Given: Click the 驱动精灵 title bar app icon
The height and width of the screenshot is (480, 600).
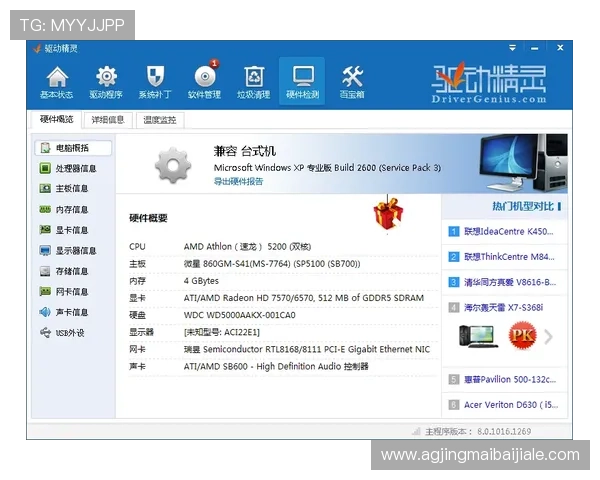Looking at the screenshot, I should pos(37,49).
